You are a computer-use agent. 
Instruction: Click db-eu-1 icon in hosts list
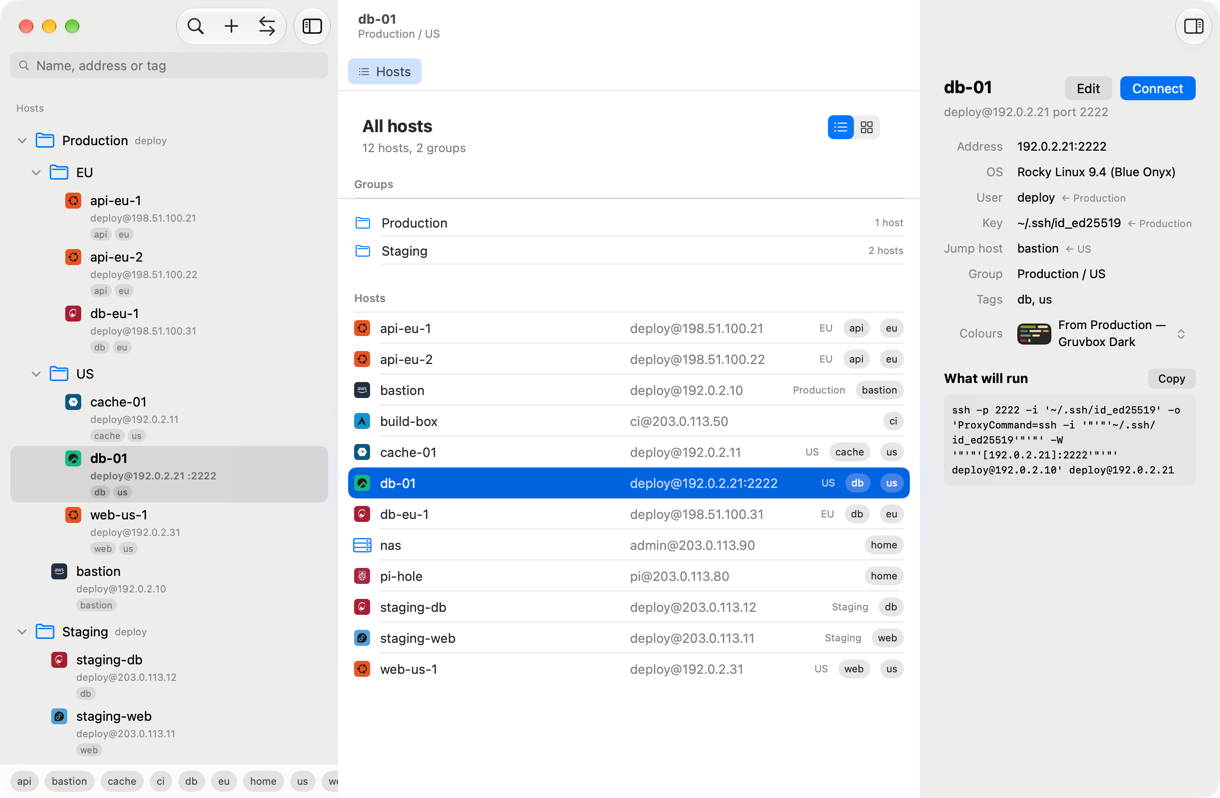(x=362, y=515)
